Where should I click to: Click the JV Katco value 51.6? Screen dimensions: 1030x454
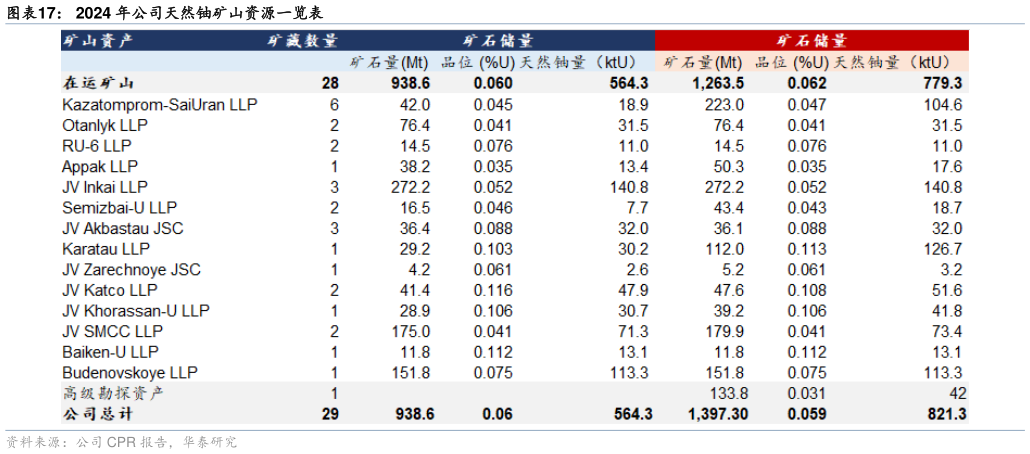point(949,290)
